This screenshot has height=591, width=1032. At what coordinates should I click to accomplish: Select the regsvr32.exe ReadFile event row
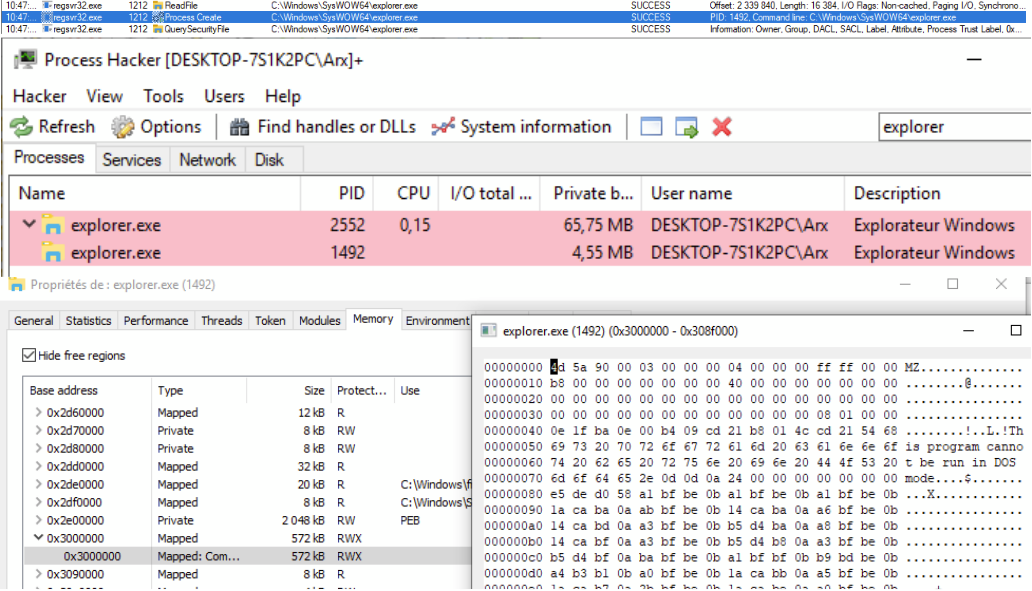click(x=513, y=5)
